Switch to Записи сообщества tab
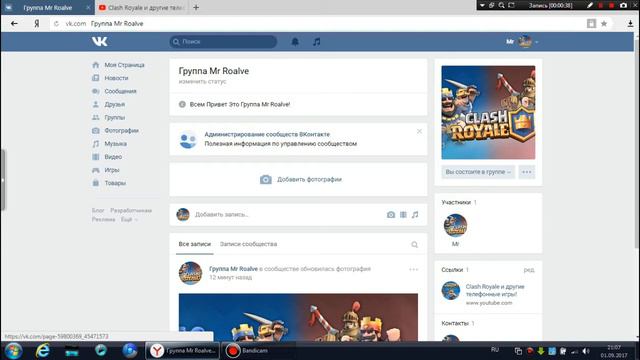Viewport: 640px width, 360px height. pyautogui.click(x=248, y=244)
